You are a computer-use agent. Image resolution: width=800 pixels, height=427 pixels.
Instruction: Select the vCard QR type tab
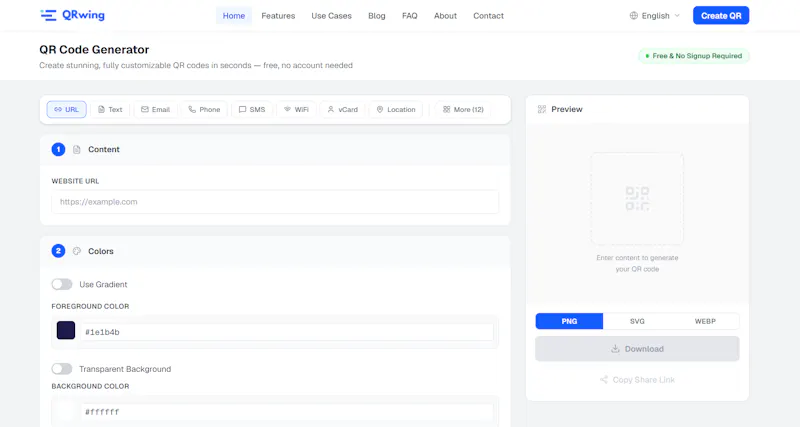pyautogui.click(x=343, y=110)
